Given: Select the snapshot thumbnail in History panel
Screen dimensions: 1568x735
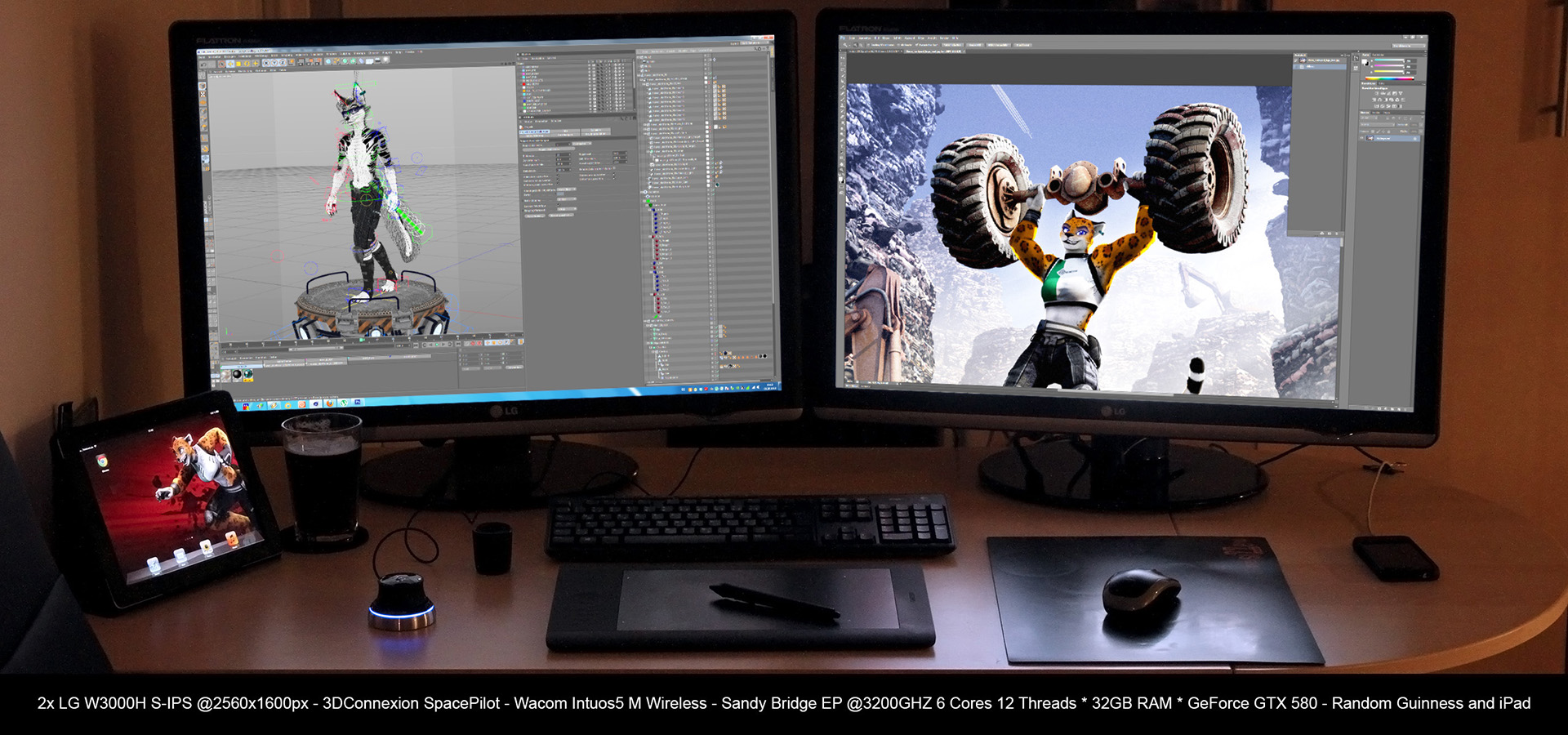Looking at the screenshot, I should coord(1303,60).
